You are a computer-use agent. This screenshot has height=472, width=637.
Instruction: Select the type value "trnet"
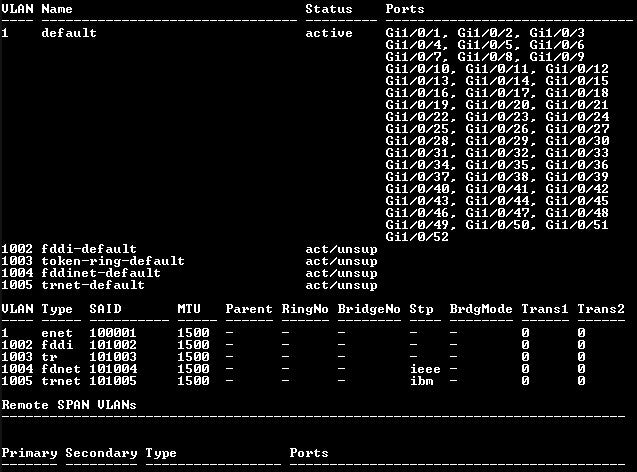(61, 381)
